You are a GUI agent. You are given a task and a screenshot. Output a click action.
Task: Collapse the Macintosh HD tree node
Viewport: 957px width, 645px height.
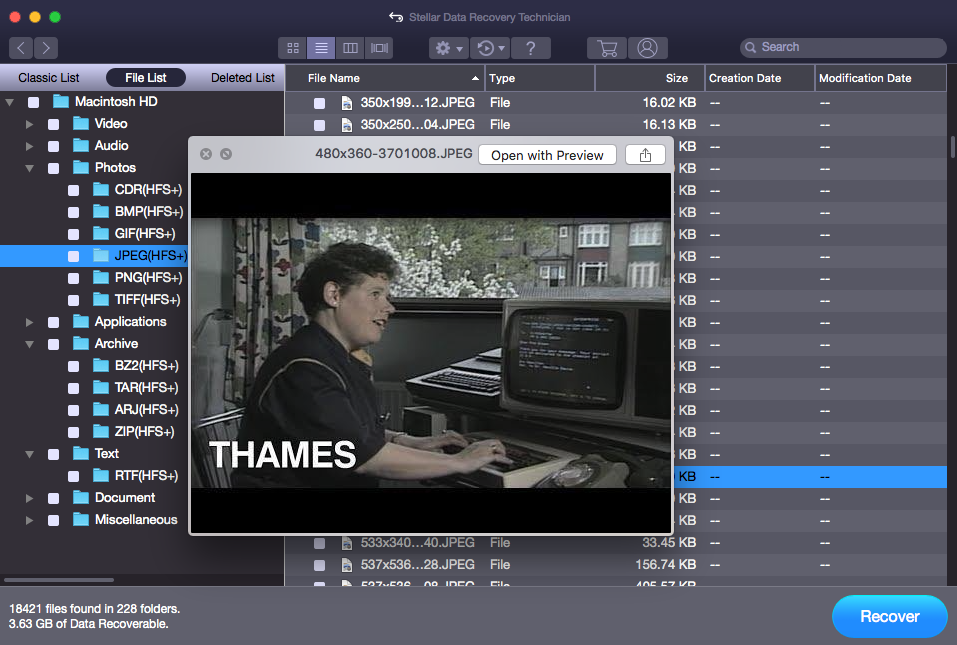pyautogui.click(x=10, y=103)
